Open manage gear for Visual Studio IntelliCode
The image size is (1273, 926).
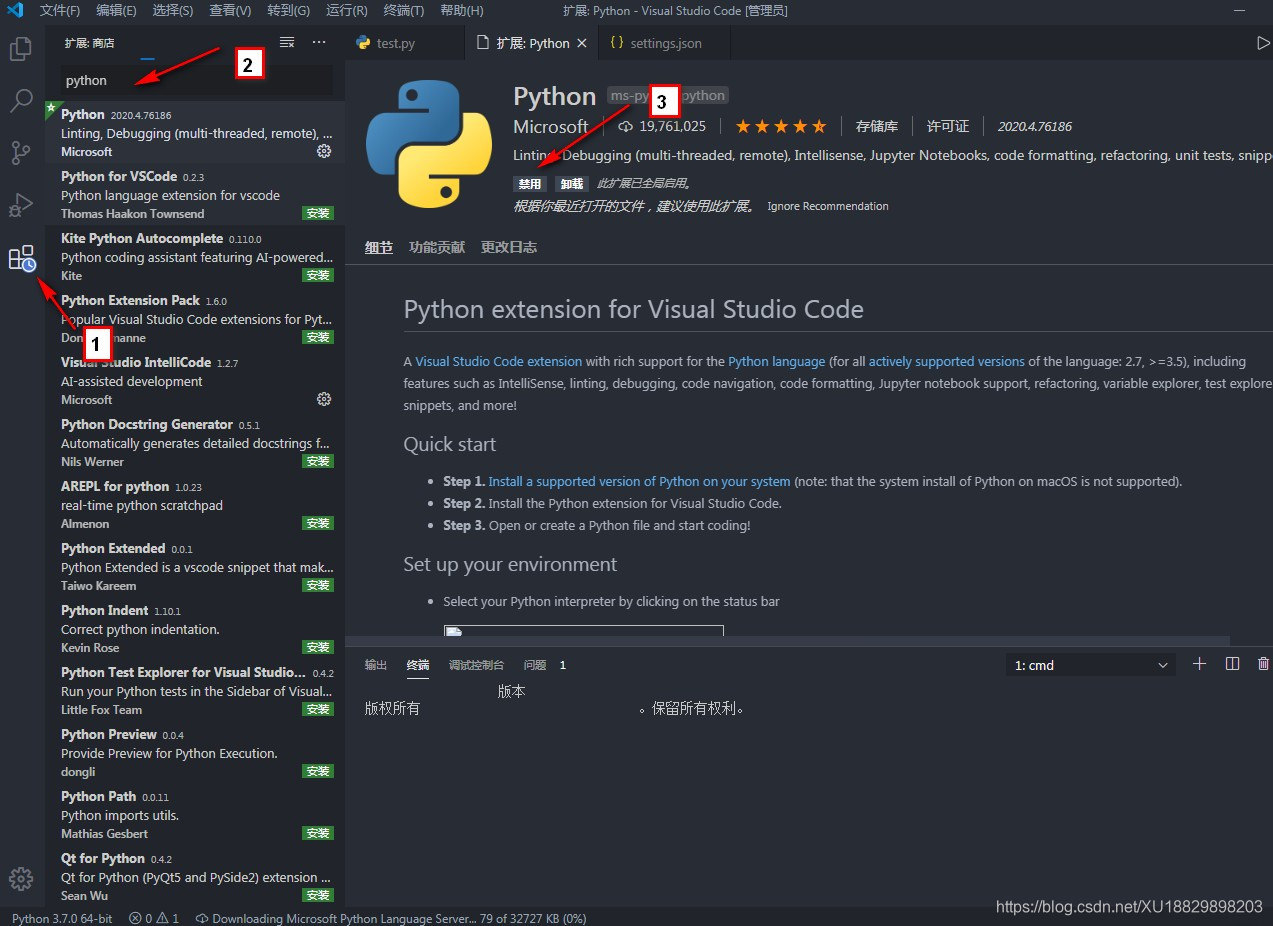click(x=324, y=399)
